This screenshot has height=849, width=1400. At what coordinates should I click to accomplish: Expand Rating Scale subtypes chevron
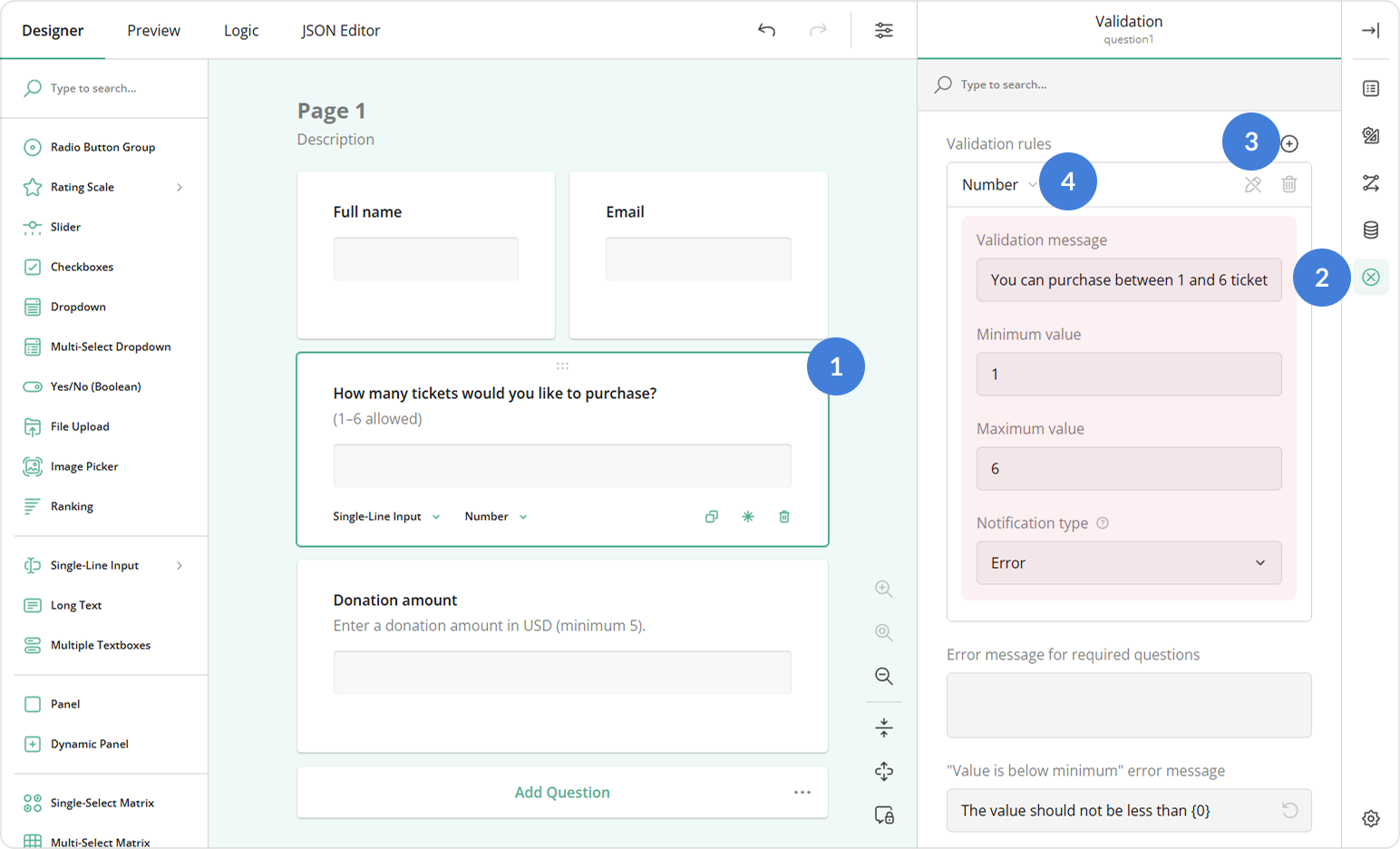[180, 187]
